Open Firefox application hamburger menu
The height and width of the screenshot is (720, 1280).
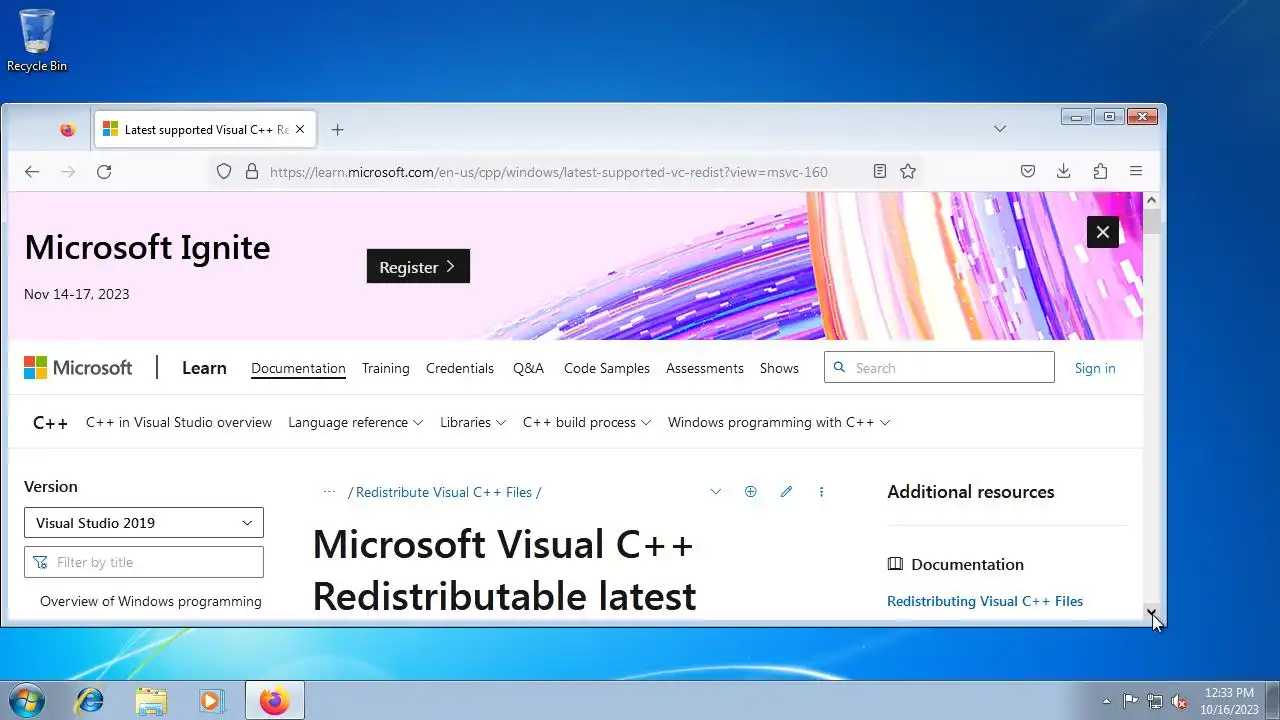(x=1136, y=172)
